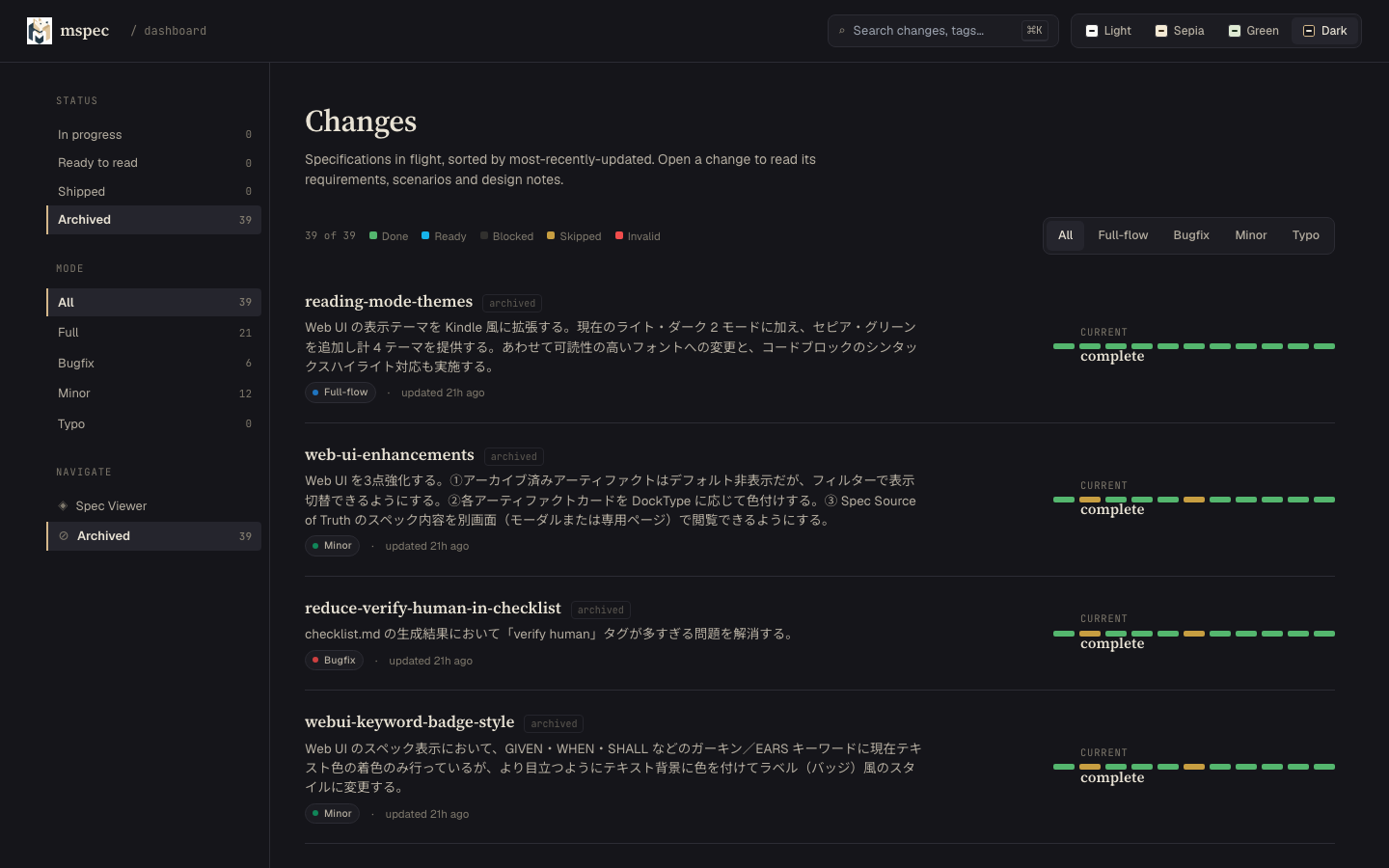Click the mspec brand name

[x=85, y=31]
